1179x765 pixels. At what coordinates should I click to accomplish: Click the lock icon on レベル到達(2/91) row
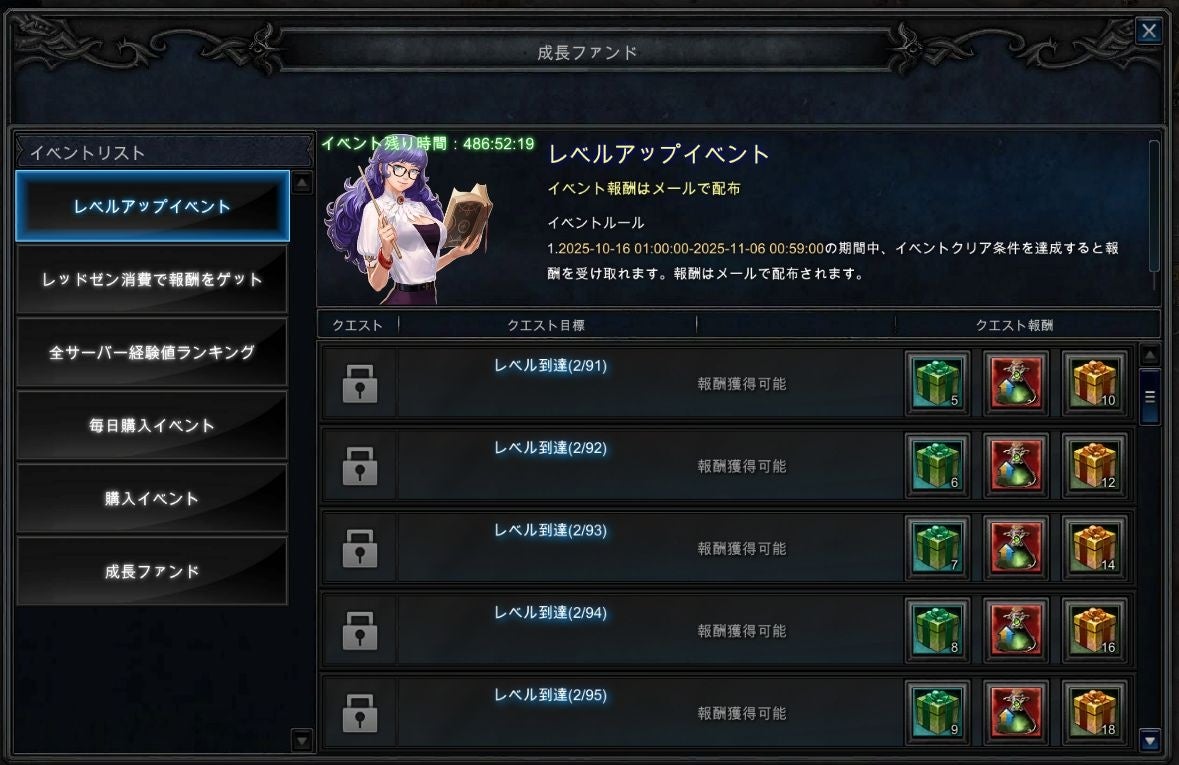point(359,384)
